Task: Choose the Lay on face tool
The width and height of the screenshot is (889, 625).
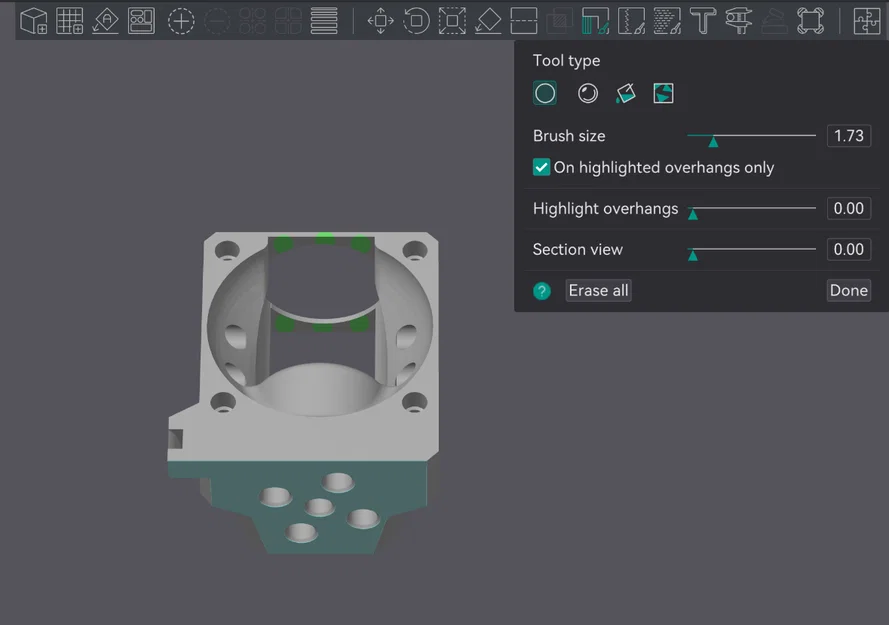Action: tap(488, 21)
